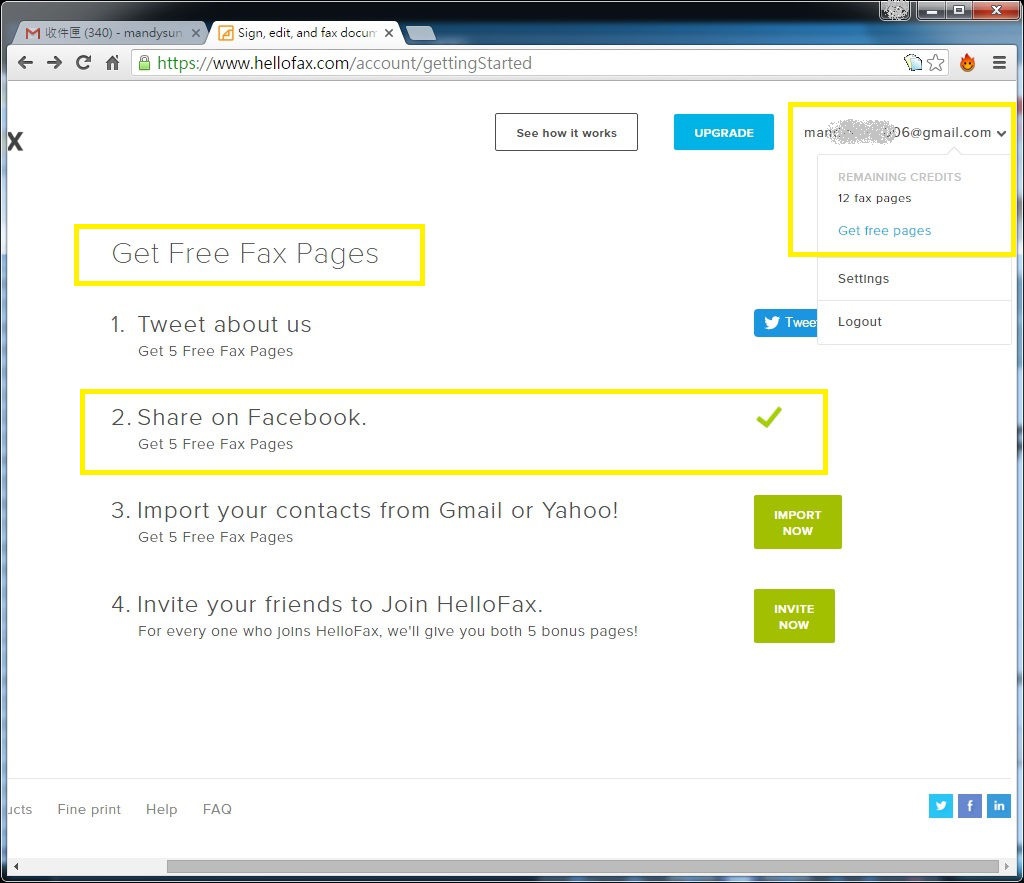Open the Facebook icon in the footer

(970, 806)
